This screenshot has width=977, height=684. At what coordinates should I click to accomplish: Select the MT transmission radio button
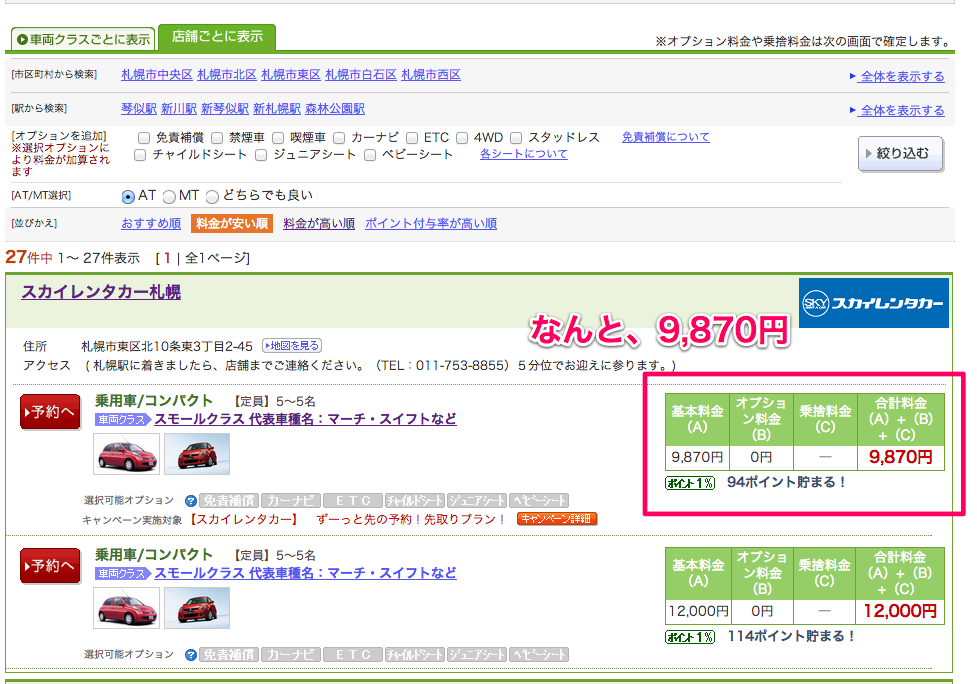click(x=169, y=197)
